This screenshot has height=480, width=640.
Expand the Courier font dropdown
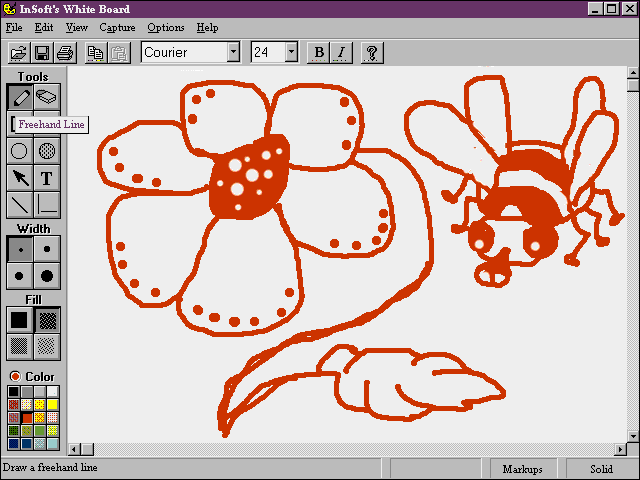[x=233, y=52]
